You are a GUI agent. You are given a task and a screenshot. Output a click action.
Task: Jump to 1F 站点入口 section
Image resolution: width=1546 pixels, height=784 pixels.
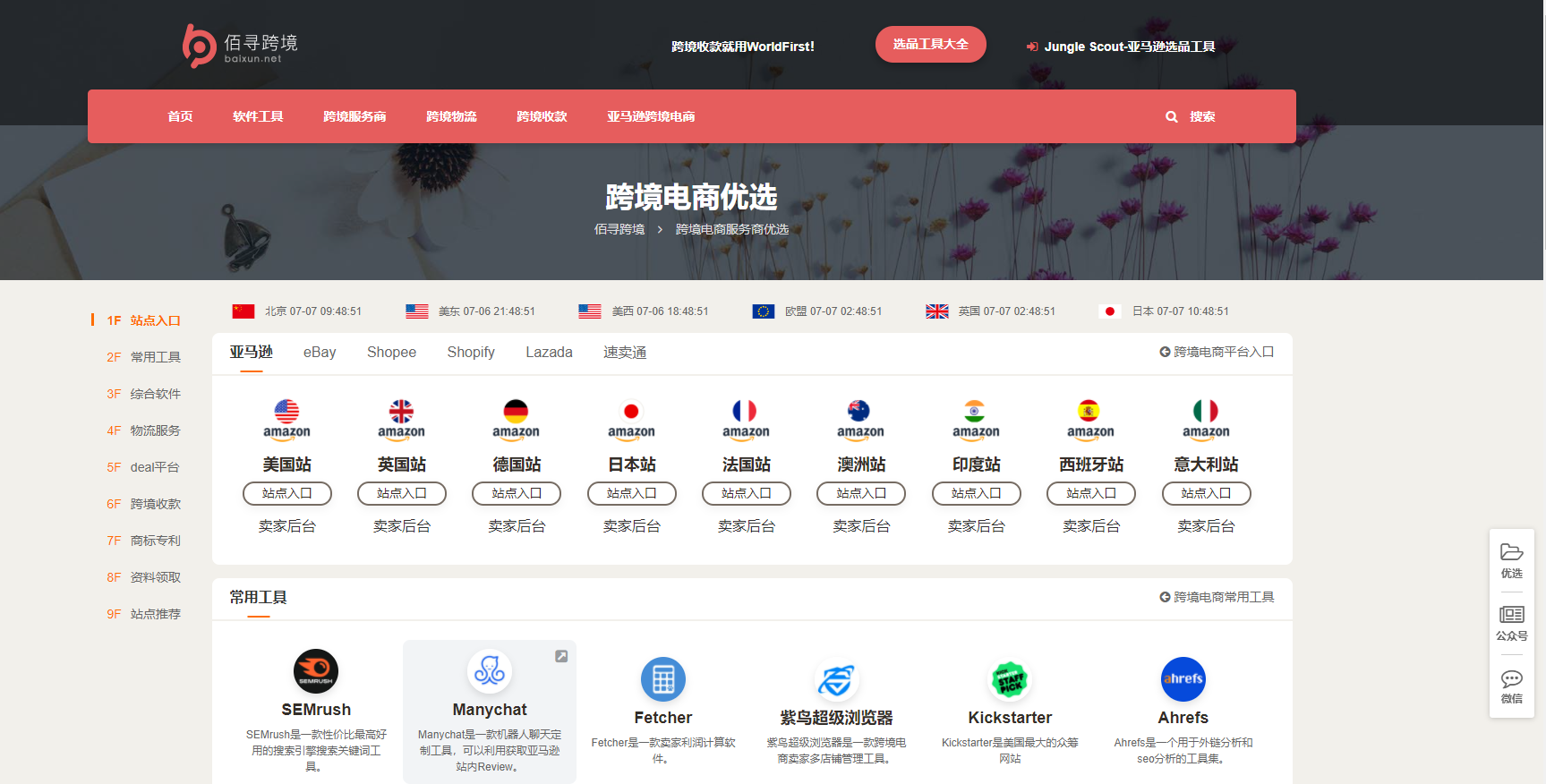143,320
